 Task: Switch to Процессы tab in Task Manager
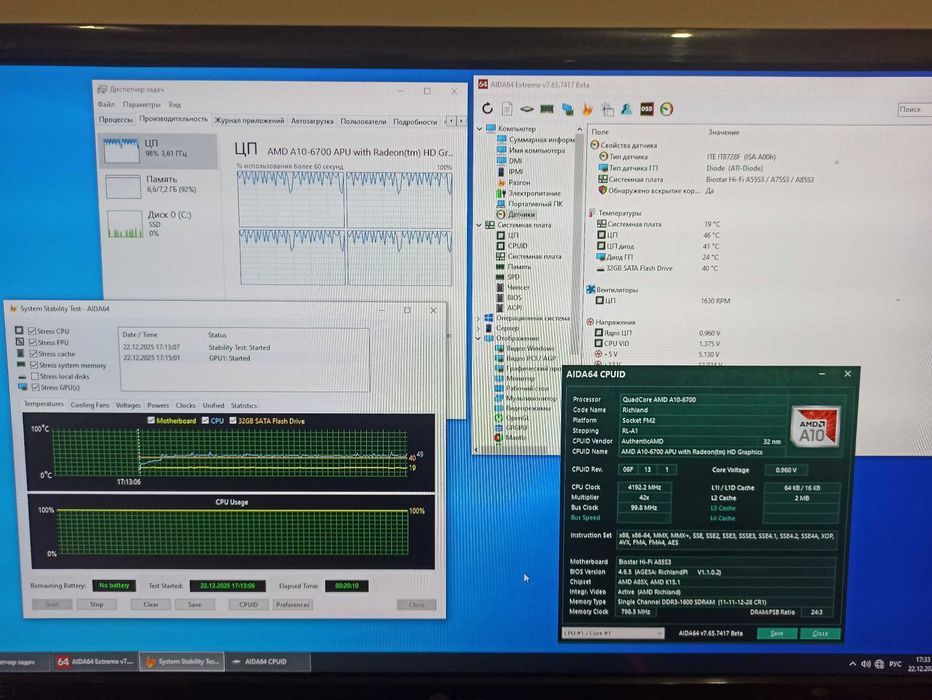115,119
